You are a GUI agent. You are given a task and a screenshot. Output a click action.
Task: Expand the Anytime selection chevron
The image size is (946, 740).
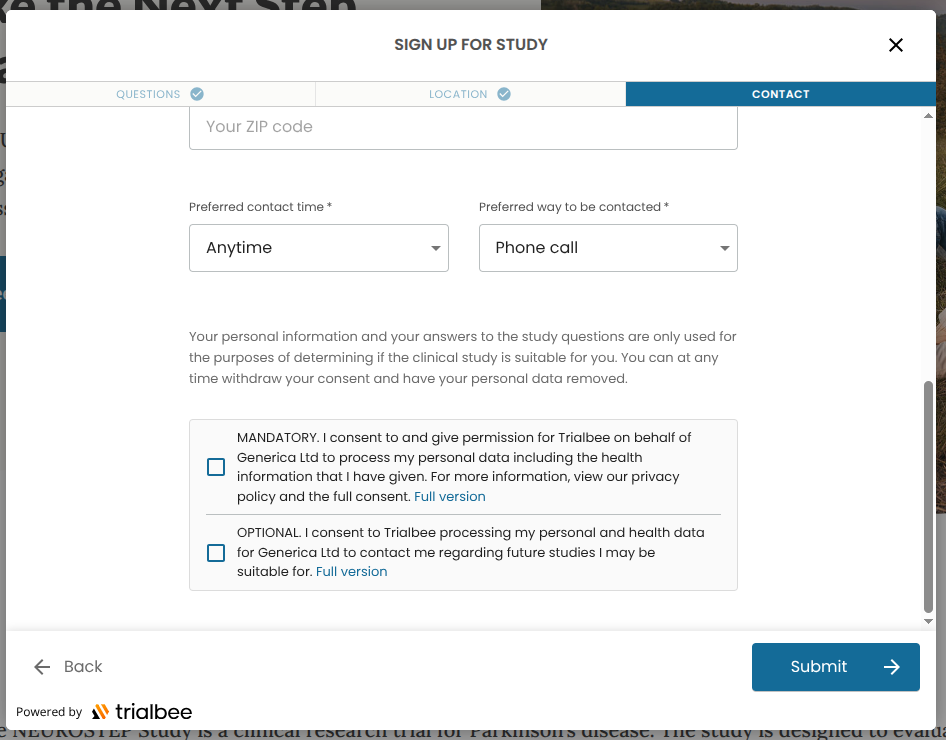coord(434,247)
